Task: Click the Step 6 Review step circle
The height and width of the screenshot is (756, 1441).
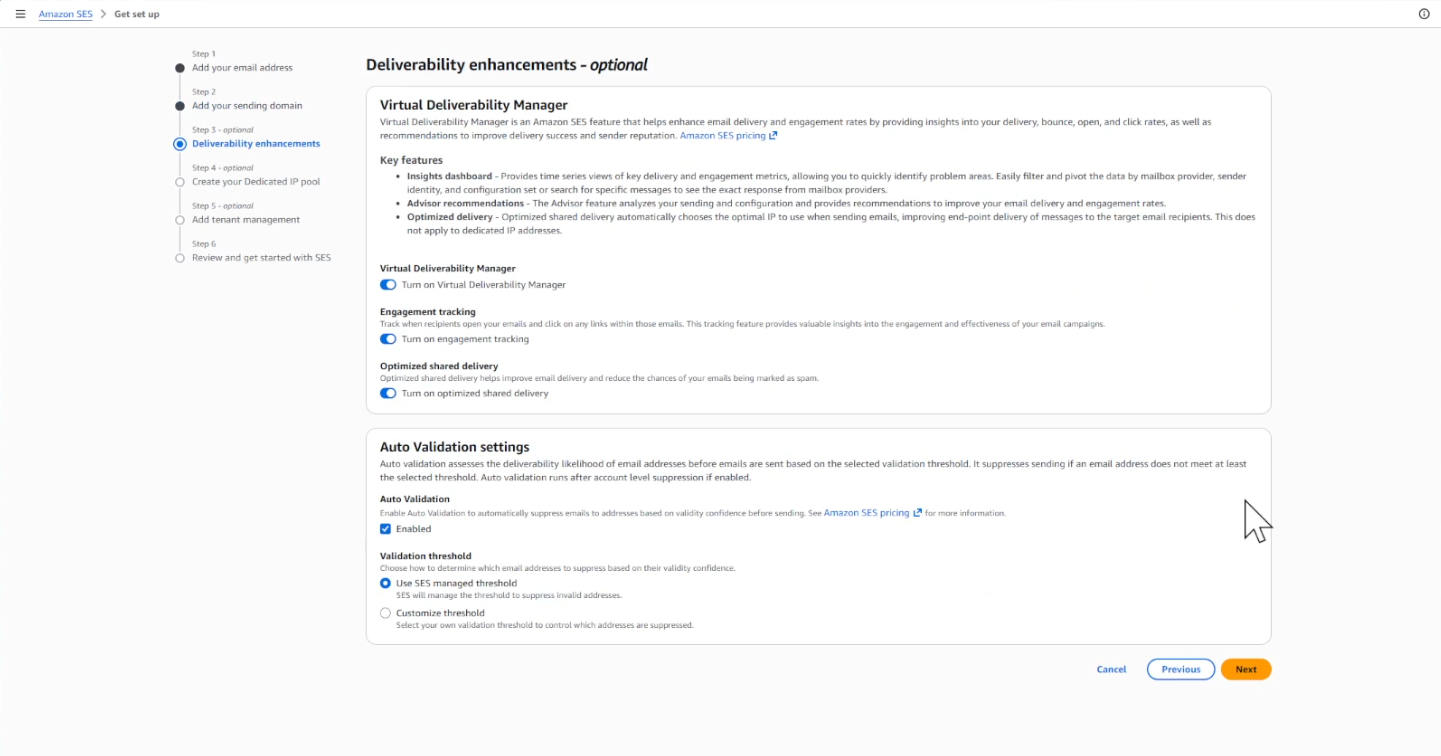Action: [x=180, y=258]
